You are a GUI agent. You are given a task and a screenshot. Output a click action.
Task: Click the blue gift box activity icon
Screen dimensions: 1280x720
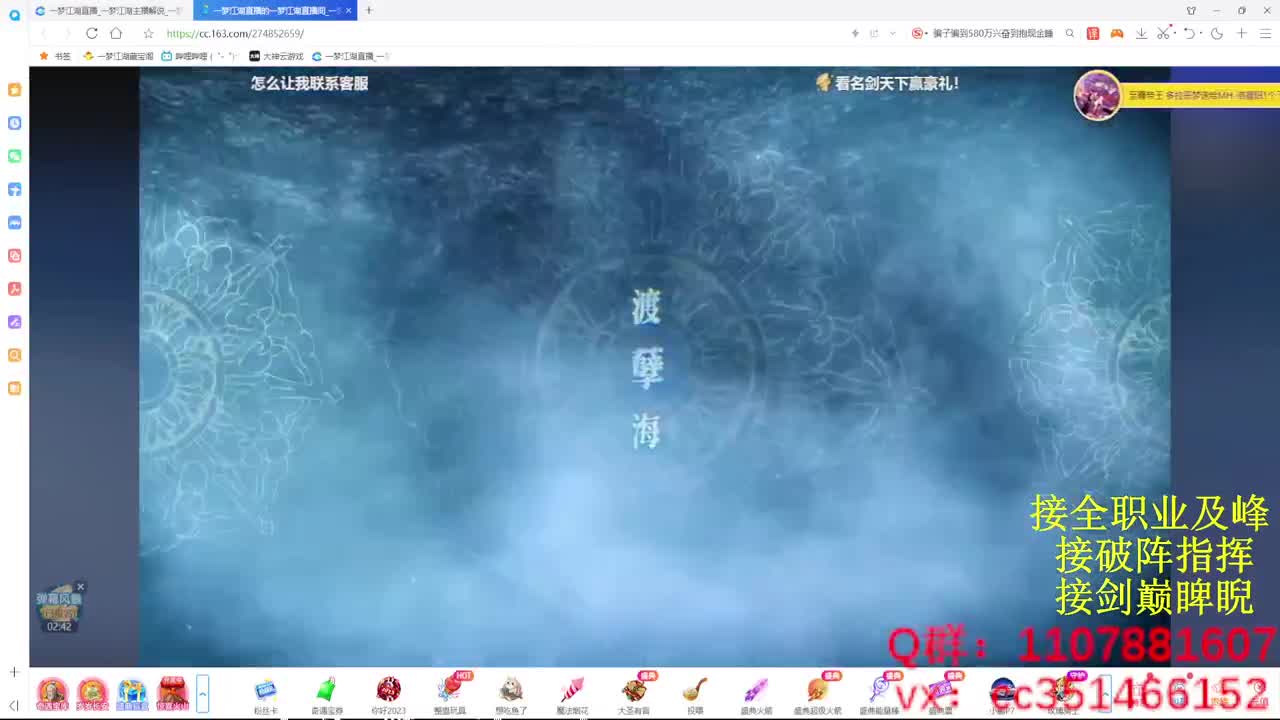pyautogui.click(x=132, y=693)
